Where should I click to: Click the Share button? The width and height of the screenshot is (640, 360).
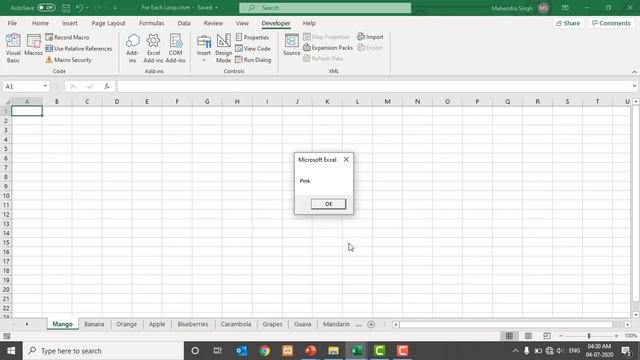coord(568,23)
